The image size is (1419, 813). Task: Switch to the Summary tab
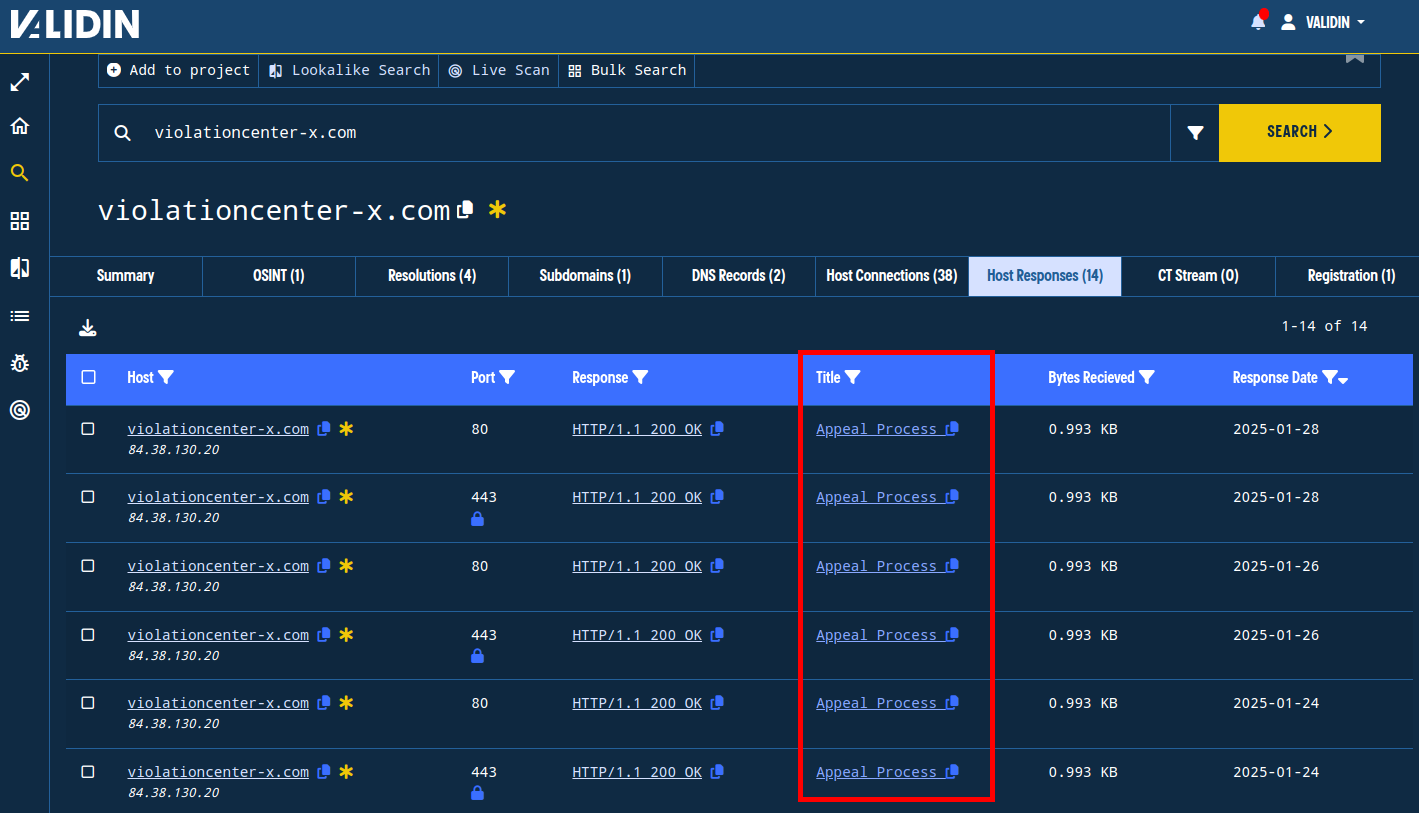click(125, 276)
